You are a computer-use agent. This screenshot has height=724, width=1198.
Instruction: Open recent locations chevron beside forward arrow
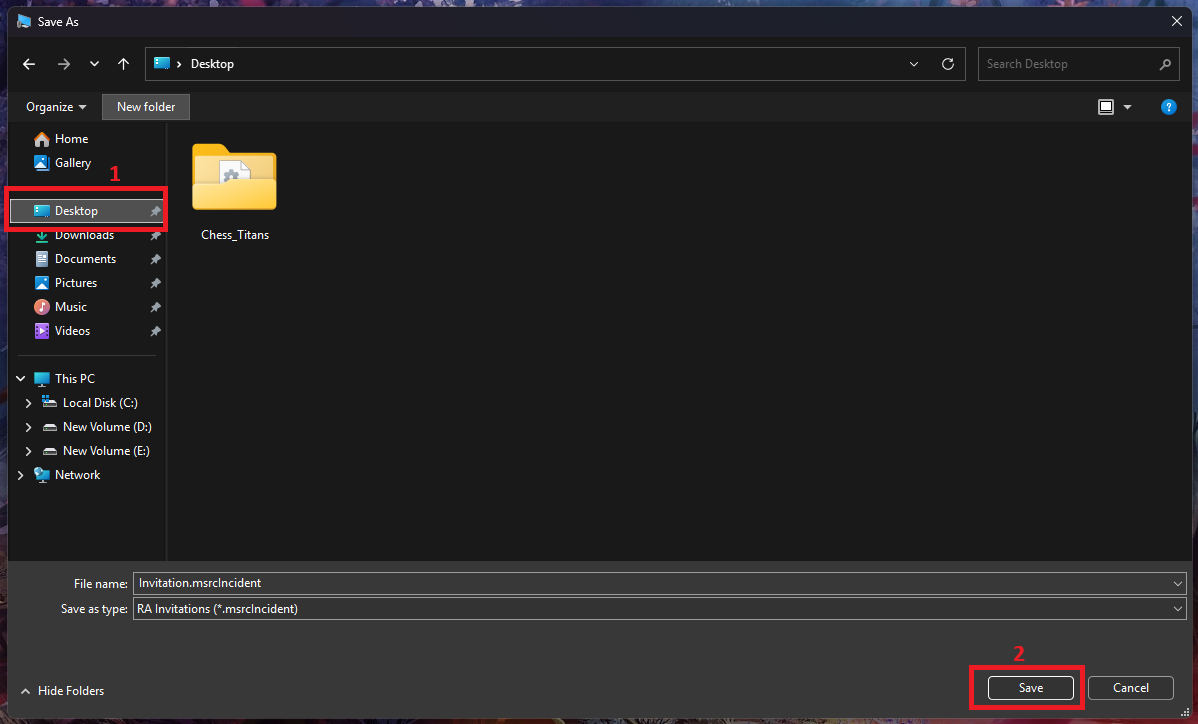95,64
